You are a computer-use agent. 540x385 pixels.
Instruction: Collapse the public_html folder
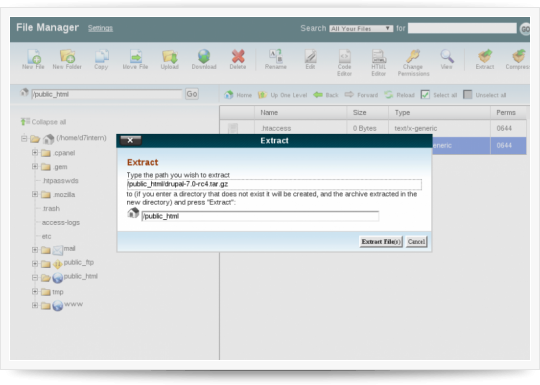click(35, 277)
